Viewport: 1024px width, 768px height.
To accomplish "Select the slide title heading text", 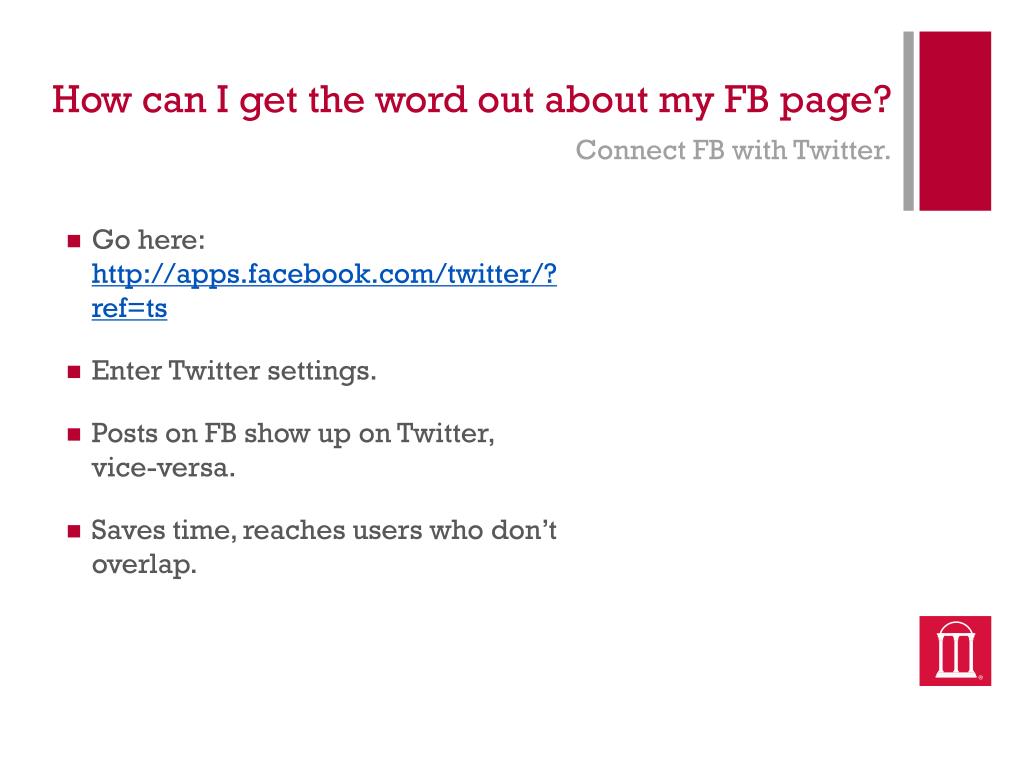I will point(472,101).
